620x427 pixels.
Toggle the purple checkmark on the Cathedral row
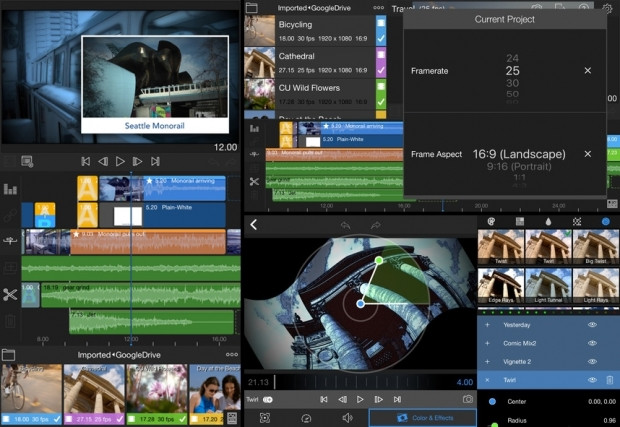click(x=381, y=70)
